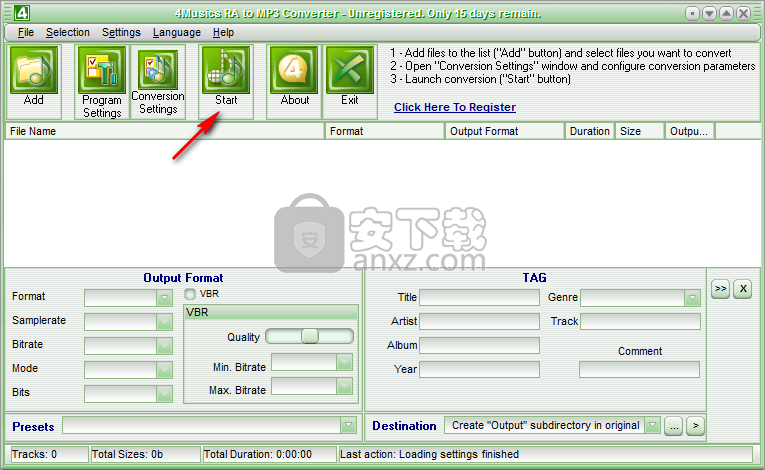Click the truncated Outpu... column header
This screenshot has width=765, height=470.
pos(690,131)
